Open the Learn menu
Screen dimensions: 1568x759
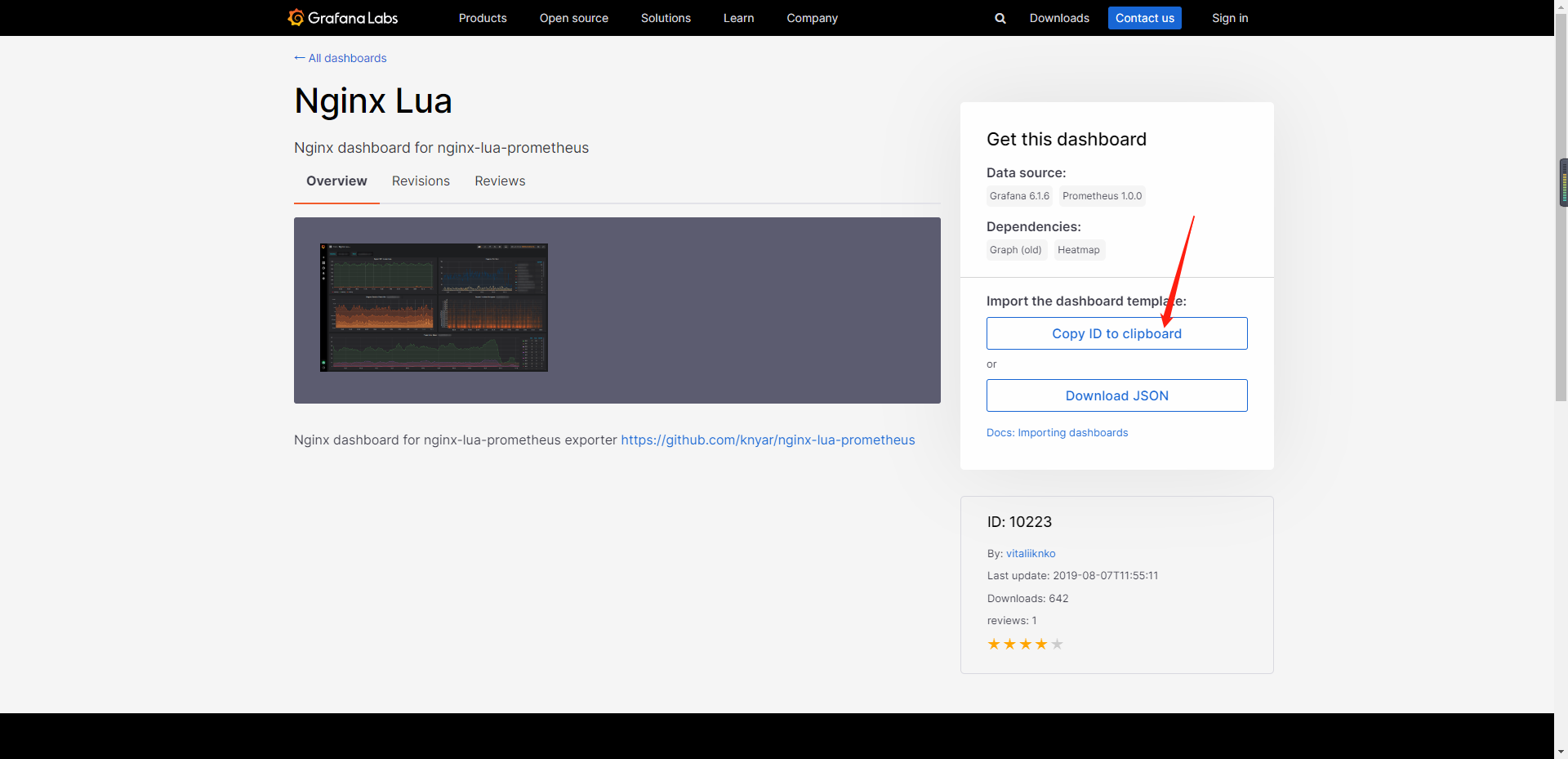(x=739, y=18)
